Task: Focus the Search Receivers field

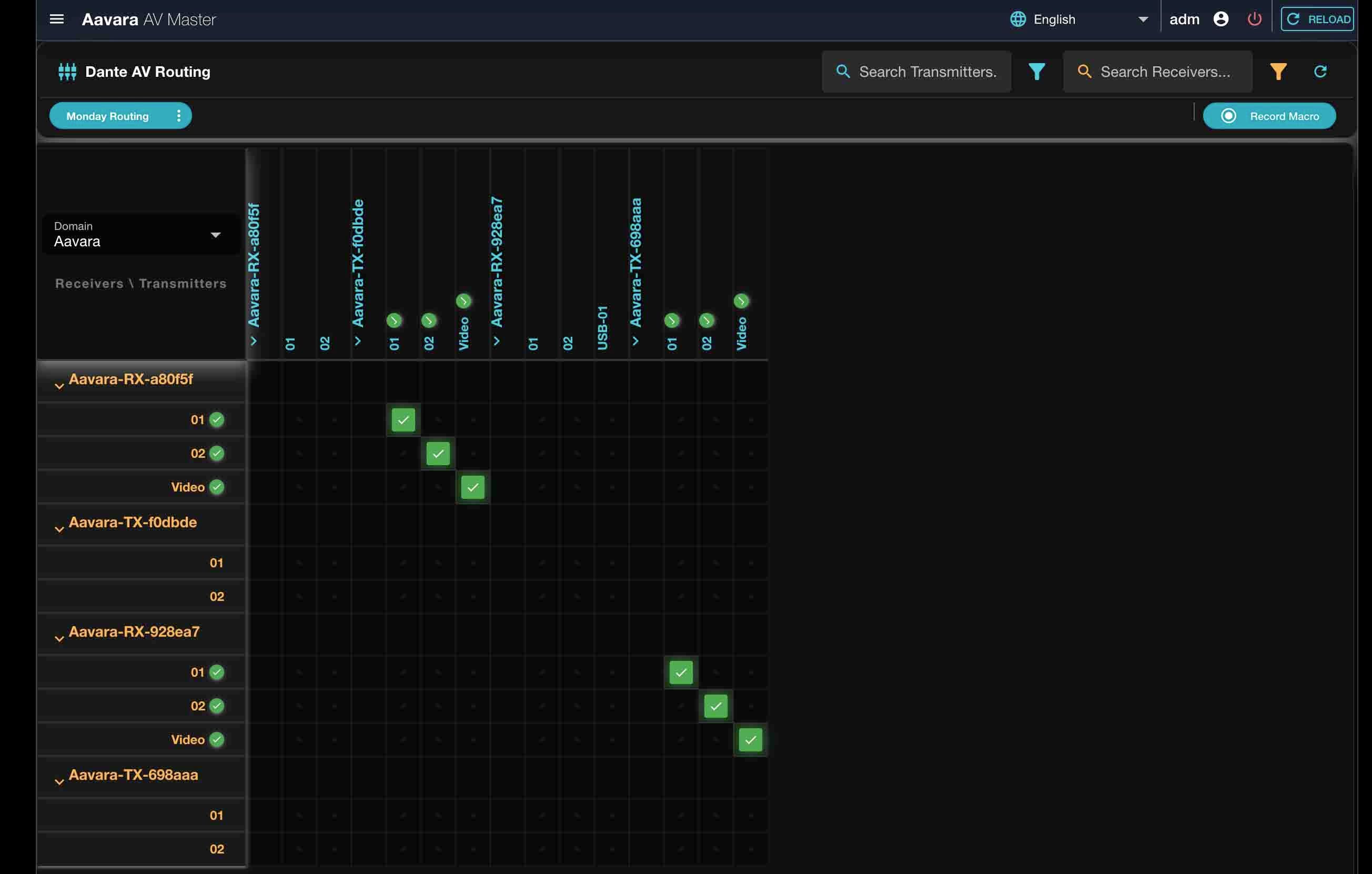Action: pyautogui.click(x=1157, y=72)
